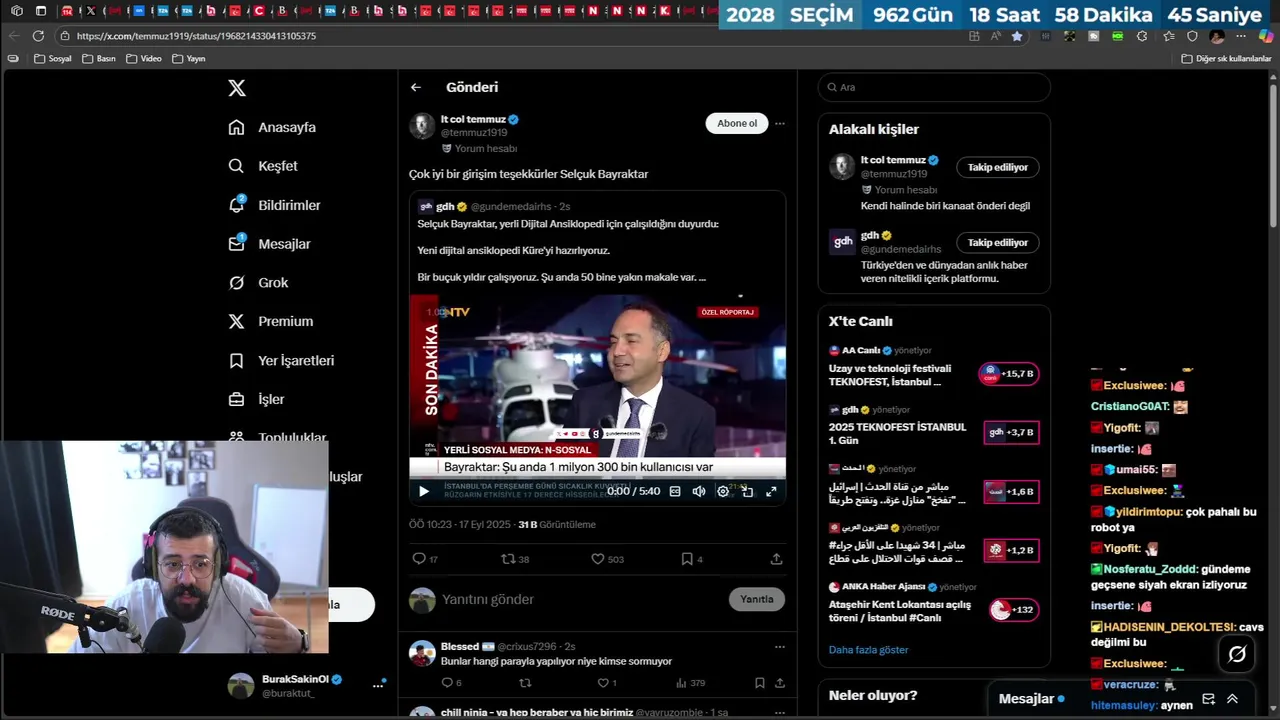Expand the video to fullscreen
Image resolution: width=1280 pixels, height=720 pixels.
(771, 491)
